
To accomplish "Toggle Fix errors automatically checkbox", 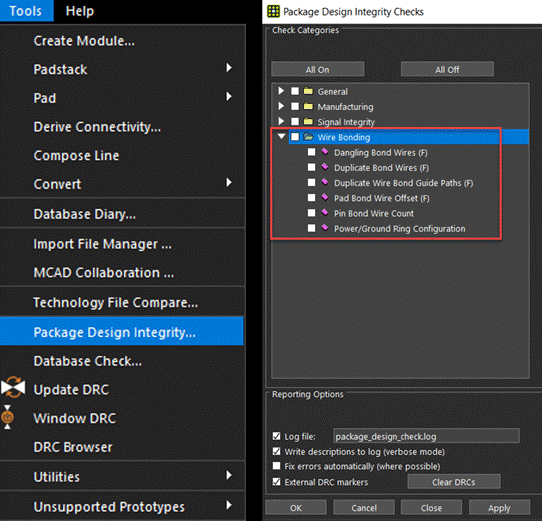I will click(276, 466).
